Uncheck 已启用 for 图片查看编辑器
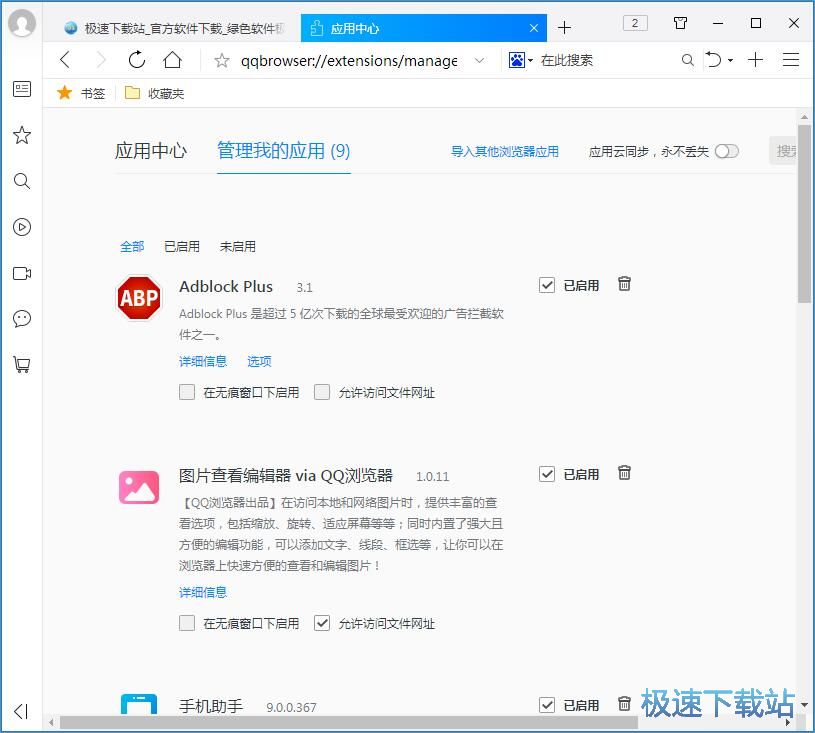The width and height of the screenshot is (815, 733). (x=547, y=474)
